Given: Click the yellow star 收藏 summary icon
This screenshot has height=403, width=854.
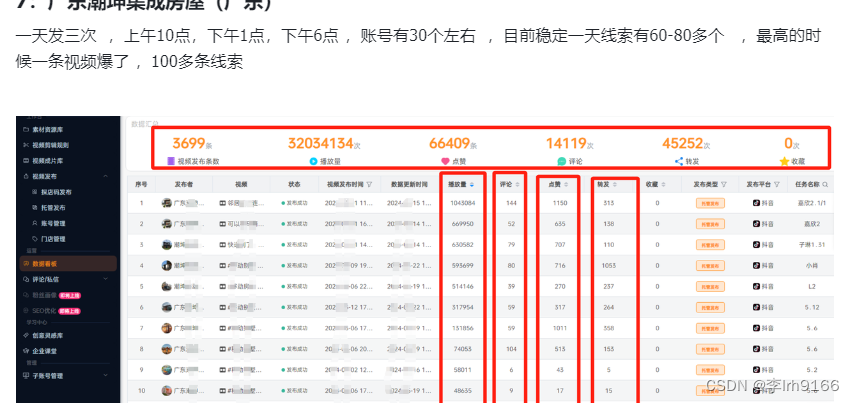Looking at the screenshot, I should 784,161.
